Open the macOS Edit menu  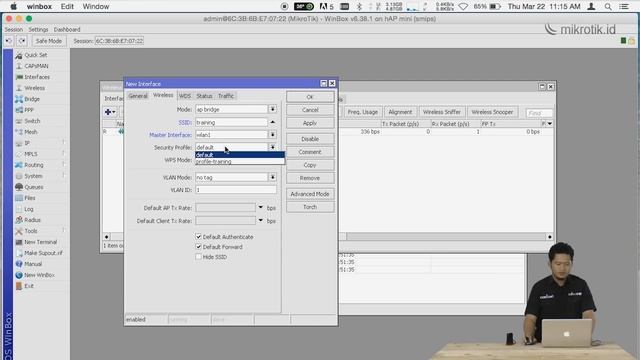(67, 7)
